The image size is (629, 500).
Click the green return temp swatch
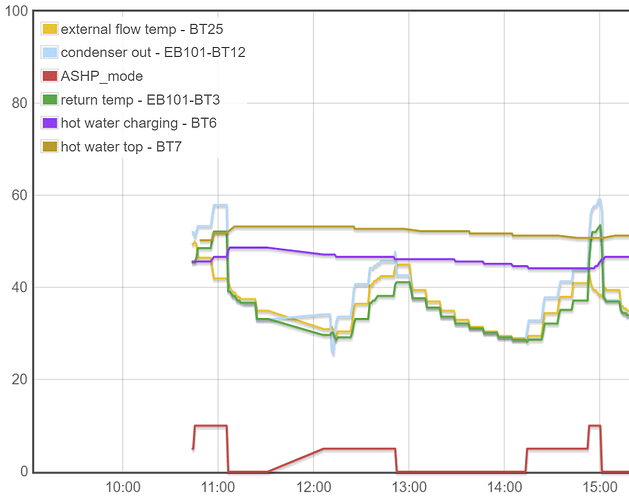(50, 99)
